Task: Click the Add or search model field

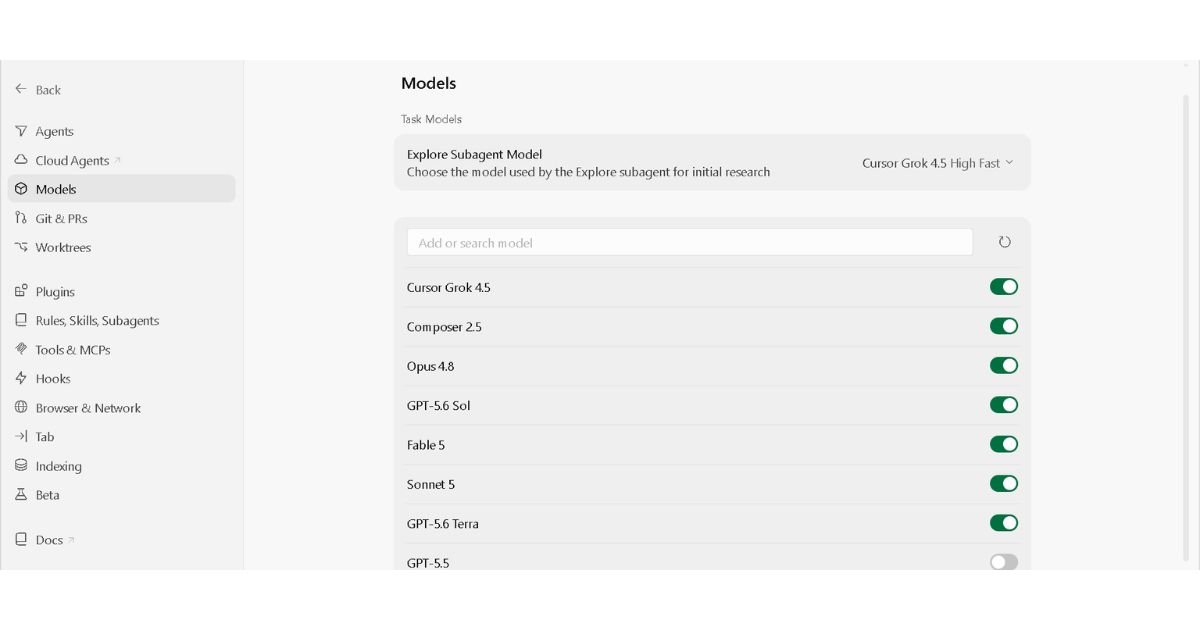Action: pos(689,242)
